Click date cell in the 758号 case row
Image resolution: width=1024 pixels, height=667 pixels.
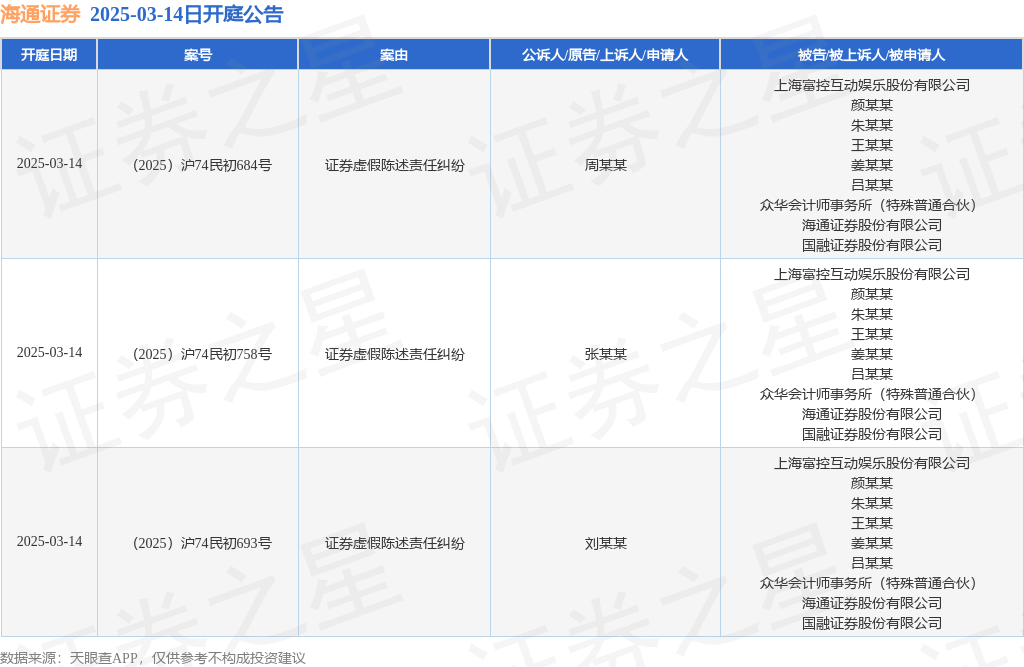[x=50, y=352]
